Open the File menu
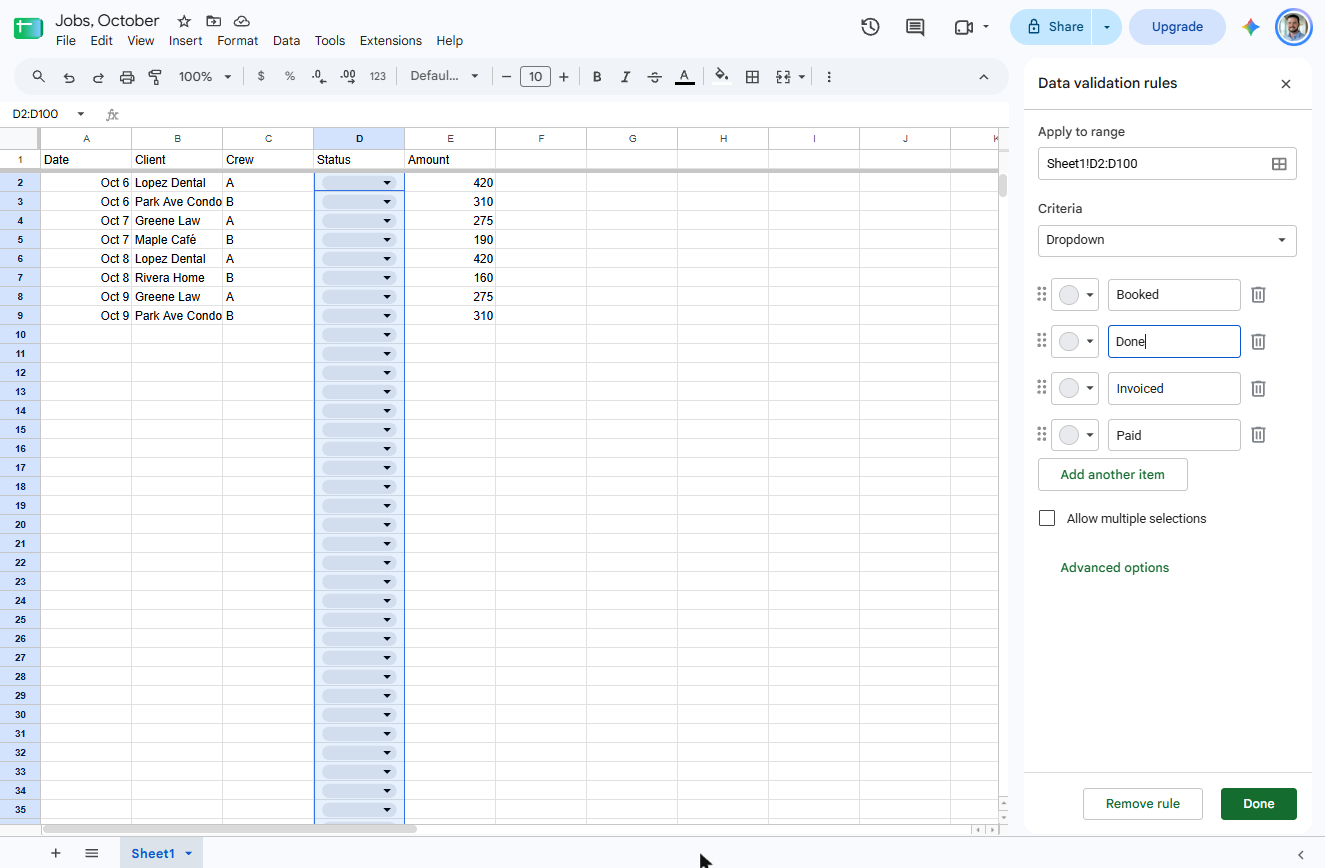Screen dimensions: 1325x868 66,41
